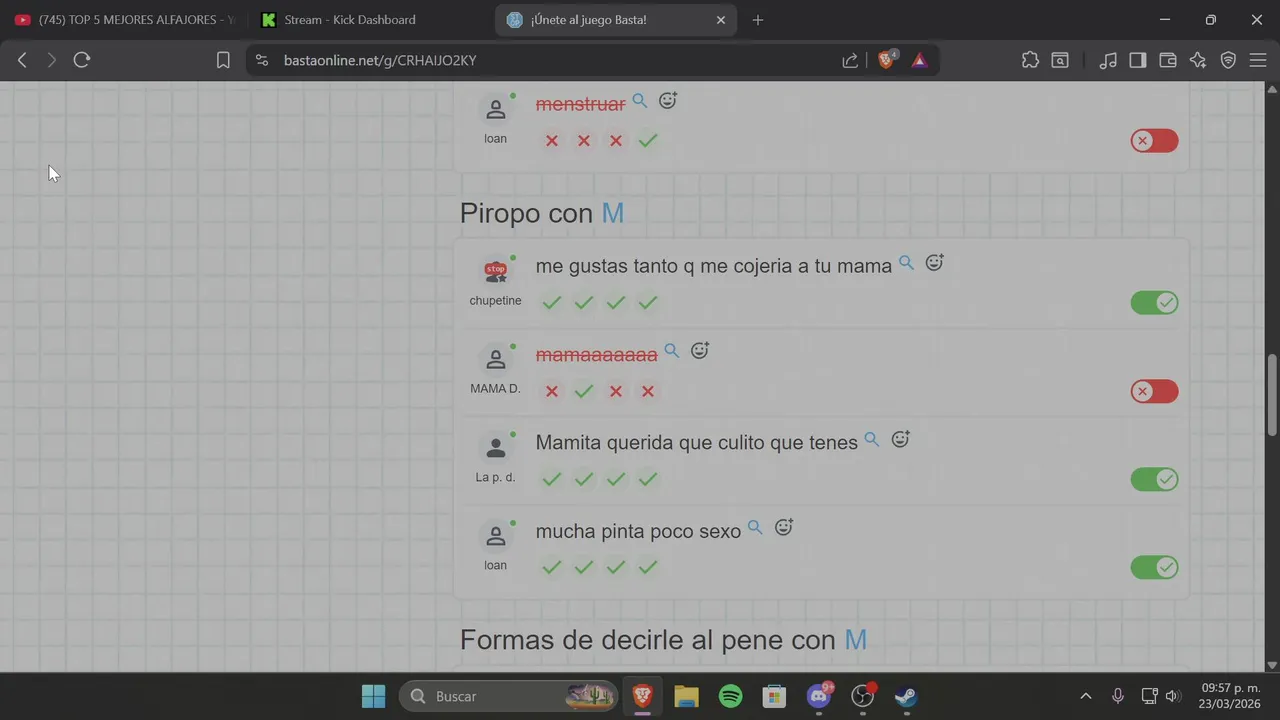Screen dimensions: 1280x720
Task: Open Brave Shields panel in address bar
Action: pos(886,60)
